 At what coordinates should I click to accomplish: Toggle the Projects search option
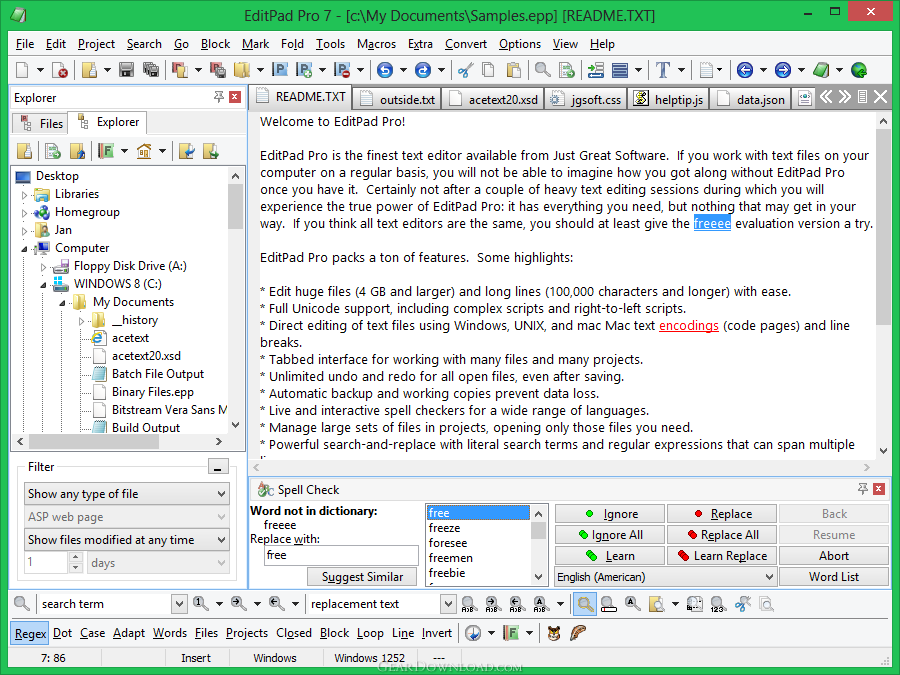coord(247,633)
